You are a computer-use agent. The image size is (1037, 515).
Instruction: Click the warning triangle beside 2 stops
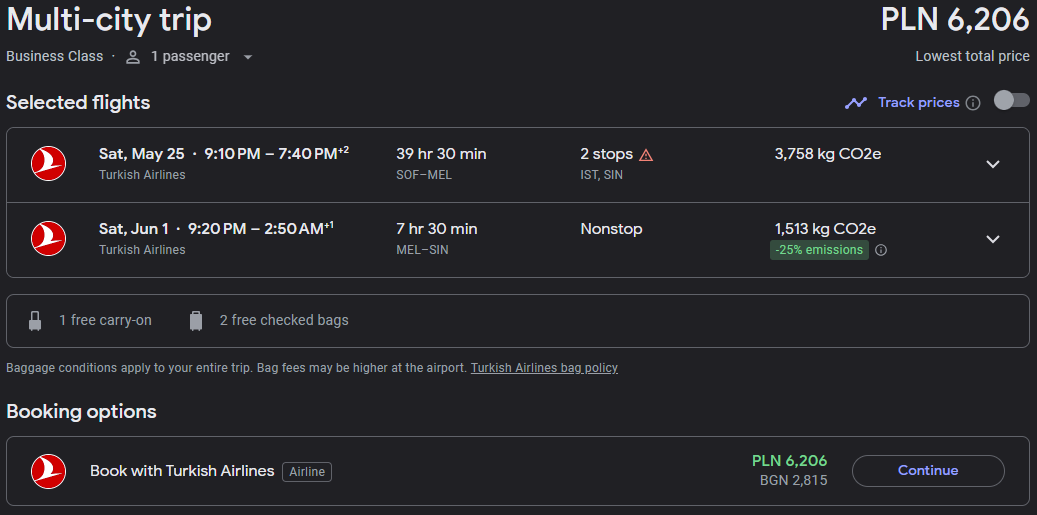pos(646,155)
